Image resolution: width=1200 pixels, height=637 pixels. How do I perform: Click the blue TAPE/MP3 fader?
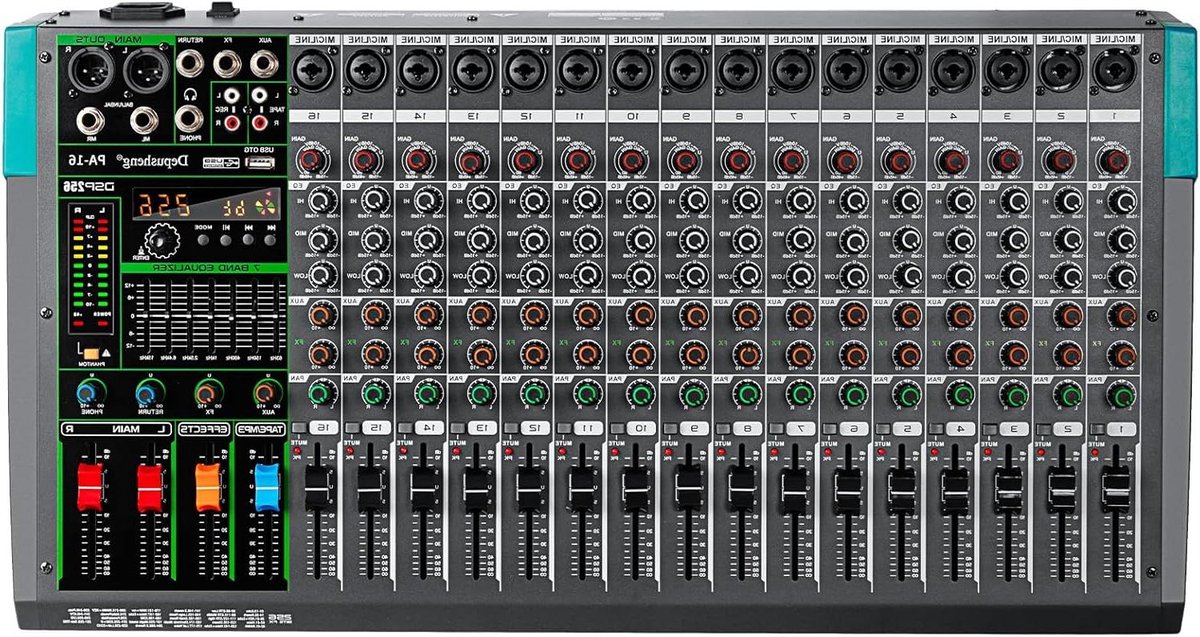(266, 487)
